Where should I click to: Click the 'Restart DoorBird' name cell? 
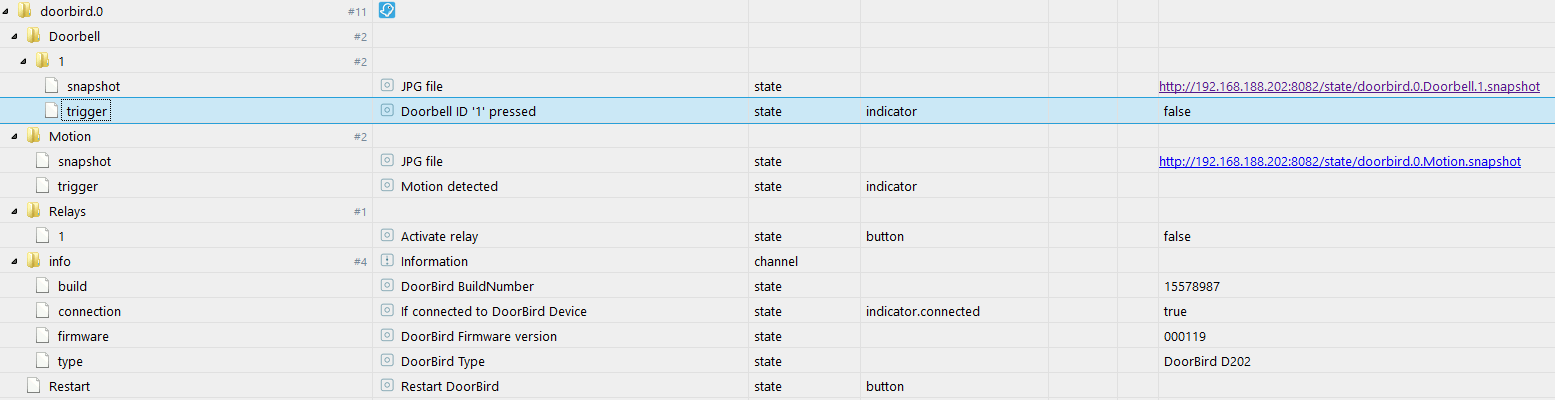(x=450, y=386)
